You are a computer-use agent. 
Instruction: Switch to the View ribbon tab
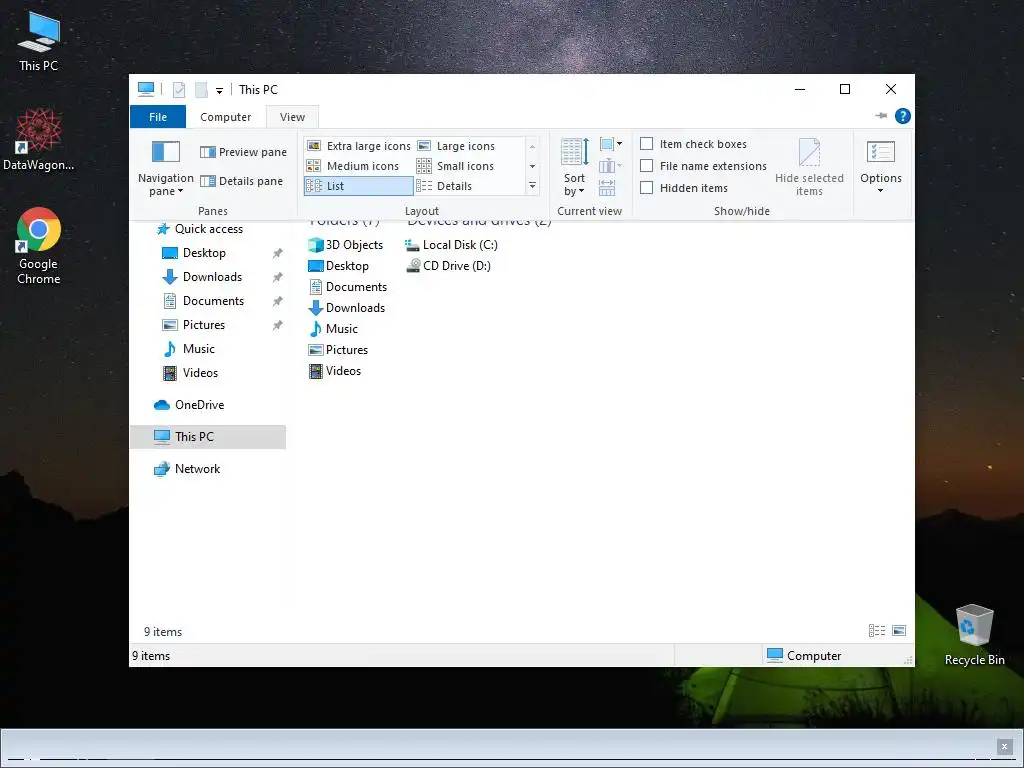click(x=292, y=117)
